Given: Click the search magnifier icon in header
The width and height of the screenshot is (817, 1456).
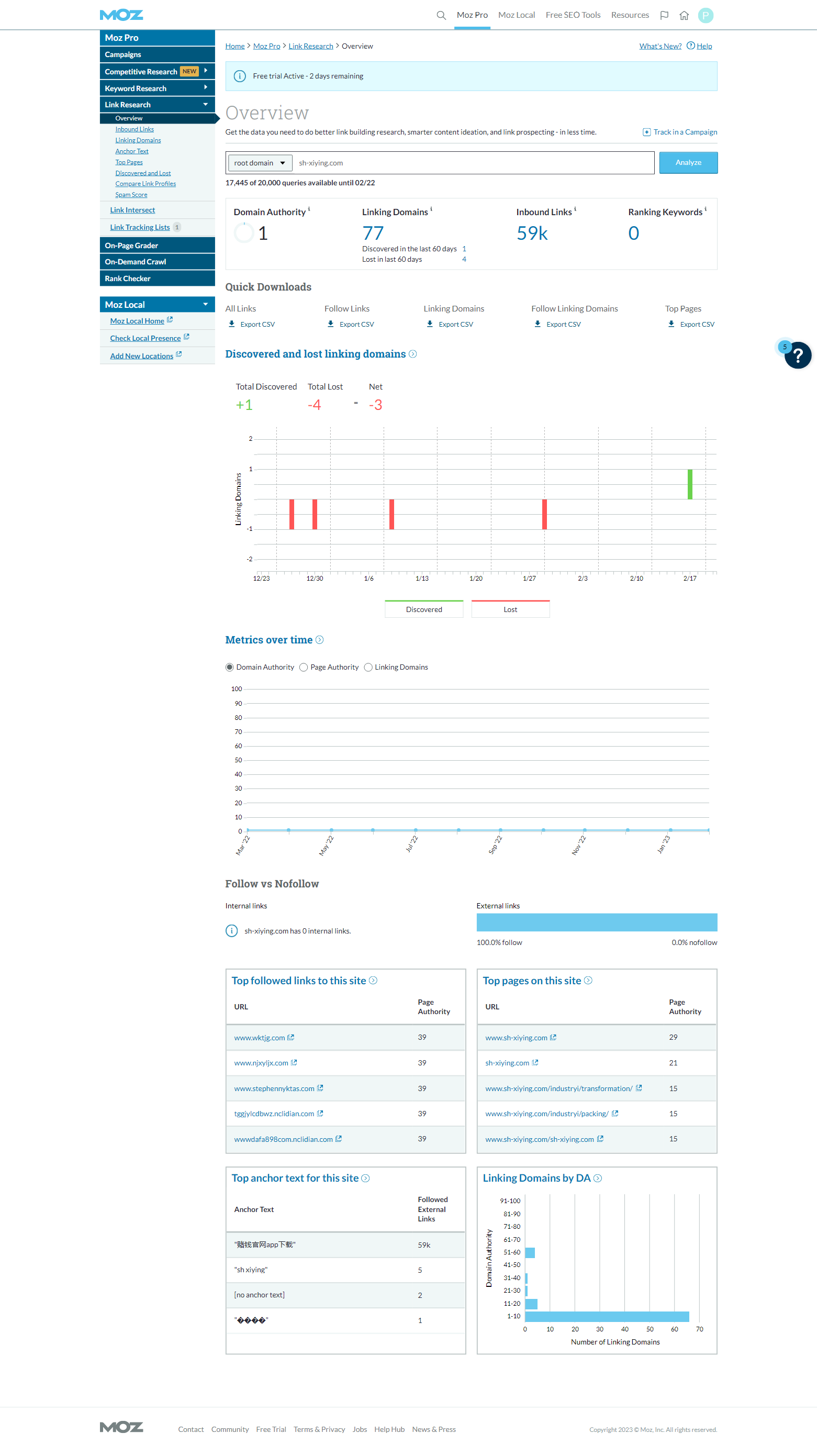Looking at the screenshot, I should pos(441,15).
